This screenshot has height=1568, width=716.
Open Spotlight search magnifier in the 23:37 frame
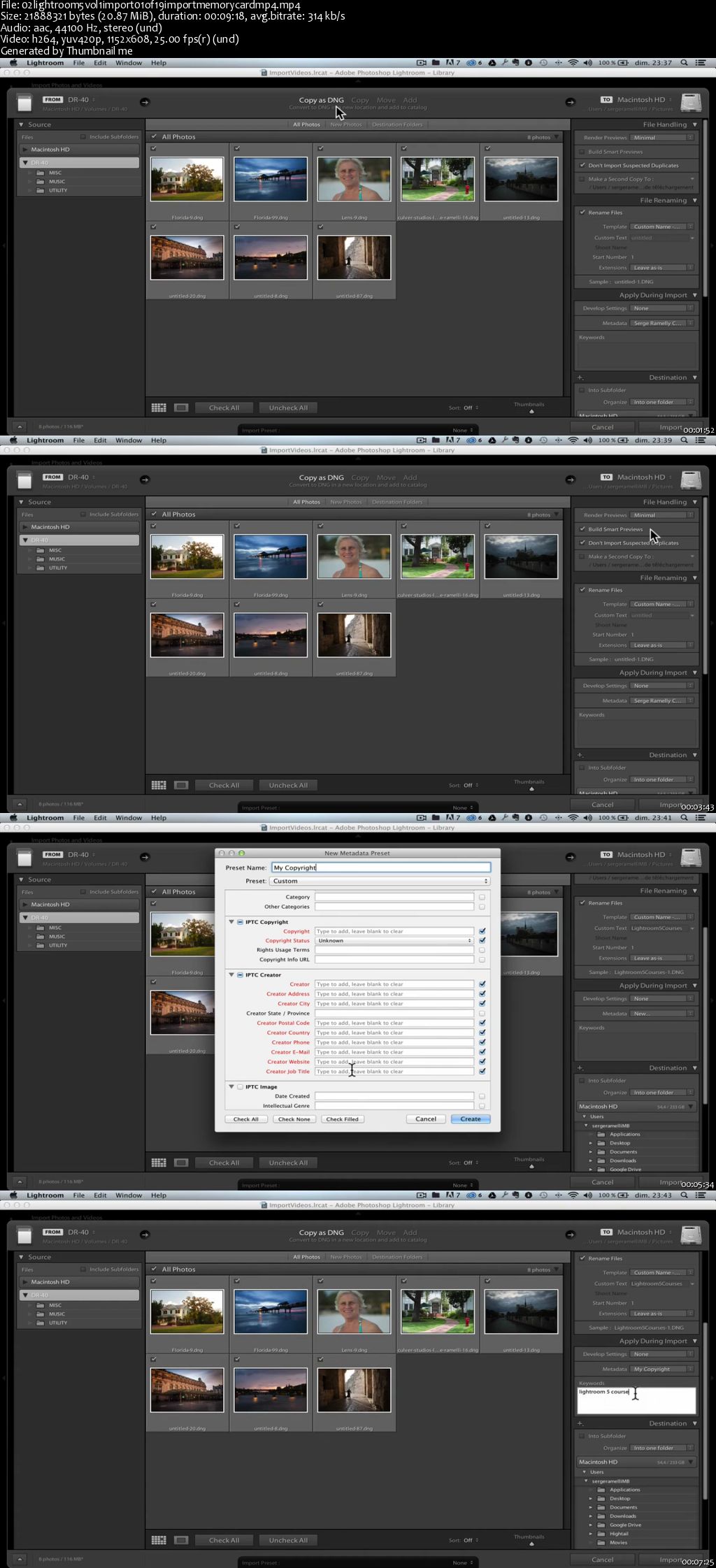(684, 63)
